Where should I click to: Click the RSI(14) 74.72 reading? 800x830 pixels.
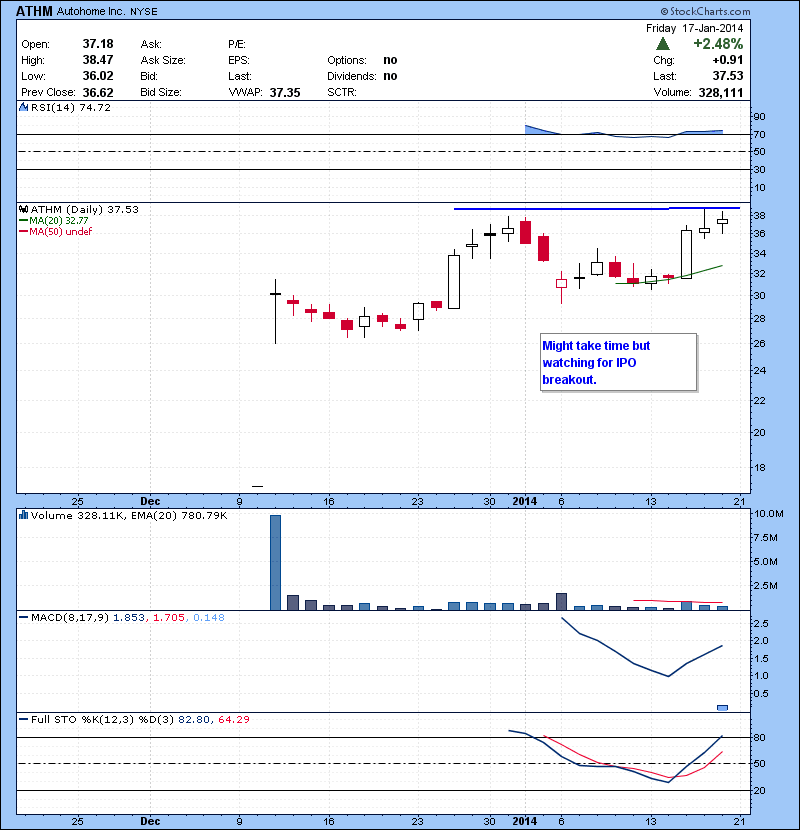[x=71, y=107]
